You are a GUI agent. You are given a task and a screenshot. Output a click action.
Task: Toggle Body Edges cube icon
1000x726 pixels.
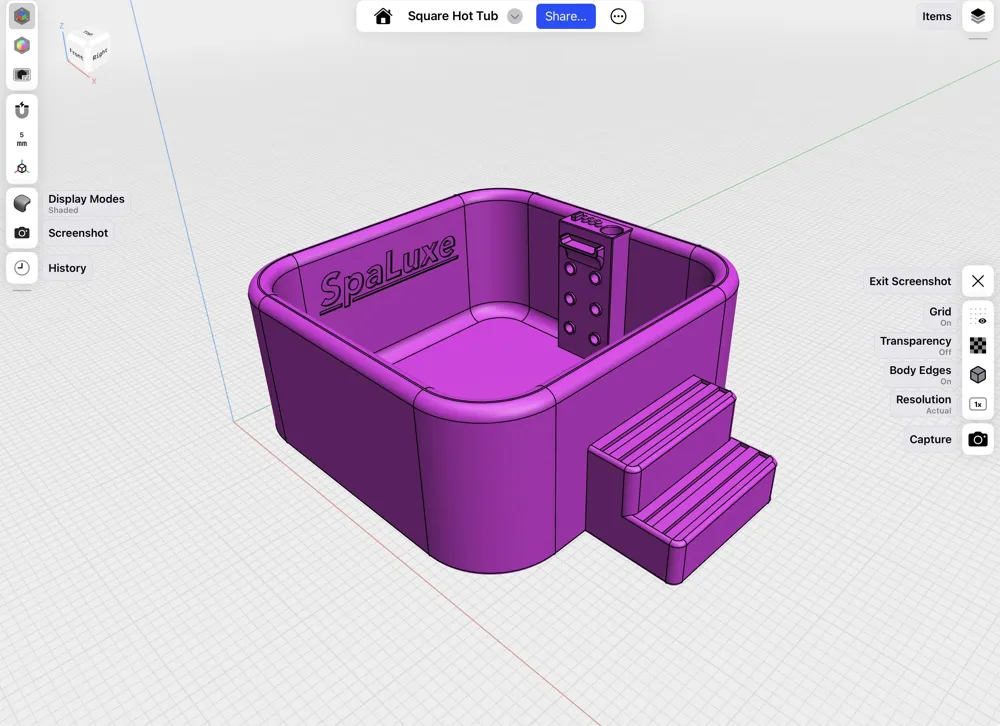pyautogui.click(x=978, y=374)
